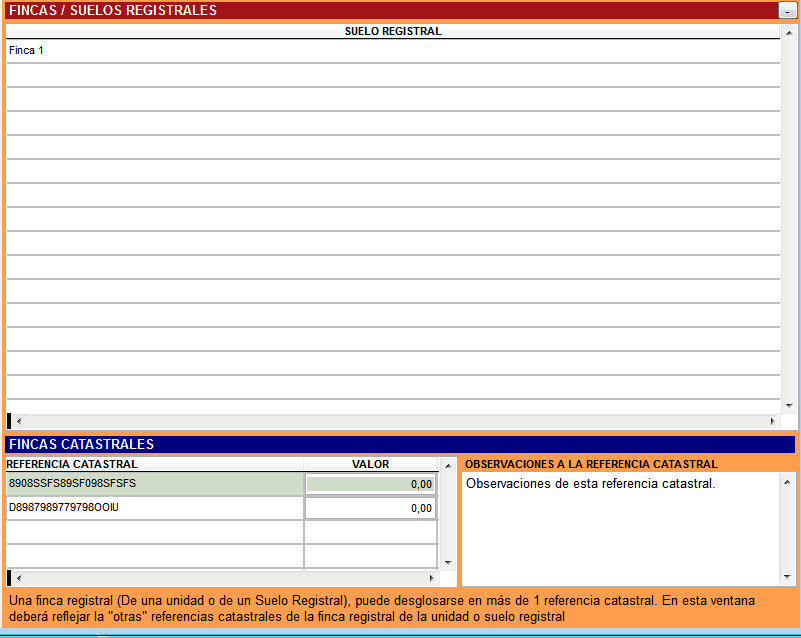Select reference 8908SSFS89SF098SFSFS row
The width and height of the screenshot is (801, 638).
tap(155, 484)
